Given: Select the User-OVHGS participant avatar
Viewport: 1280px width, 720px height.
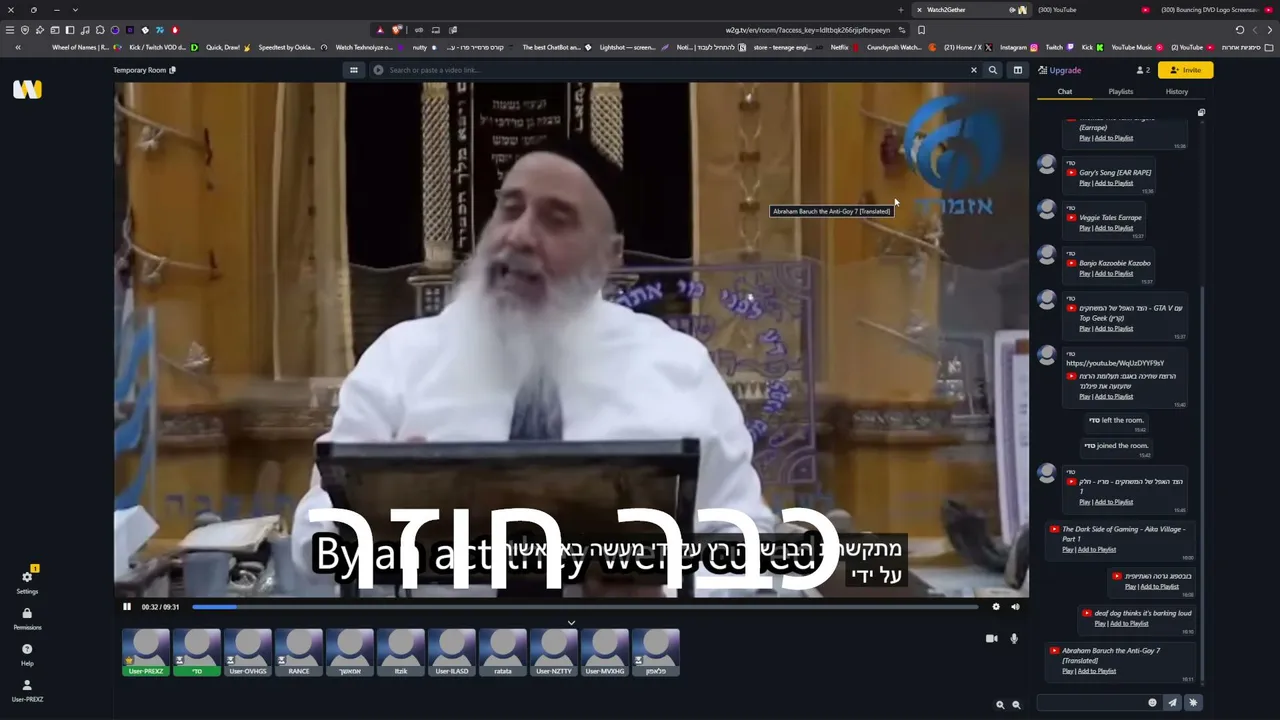Looking at the screenshot, I should point(248,652).
